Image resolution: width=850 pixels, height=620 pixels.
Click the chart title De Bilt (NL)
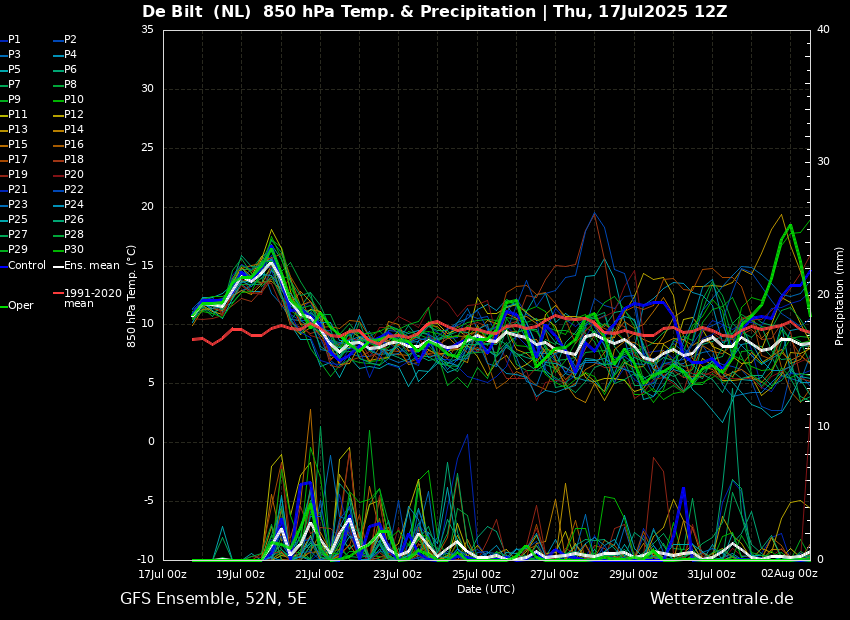pos(210,12)
